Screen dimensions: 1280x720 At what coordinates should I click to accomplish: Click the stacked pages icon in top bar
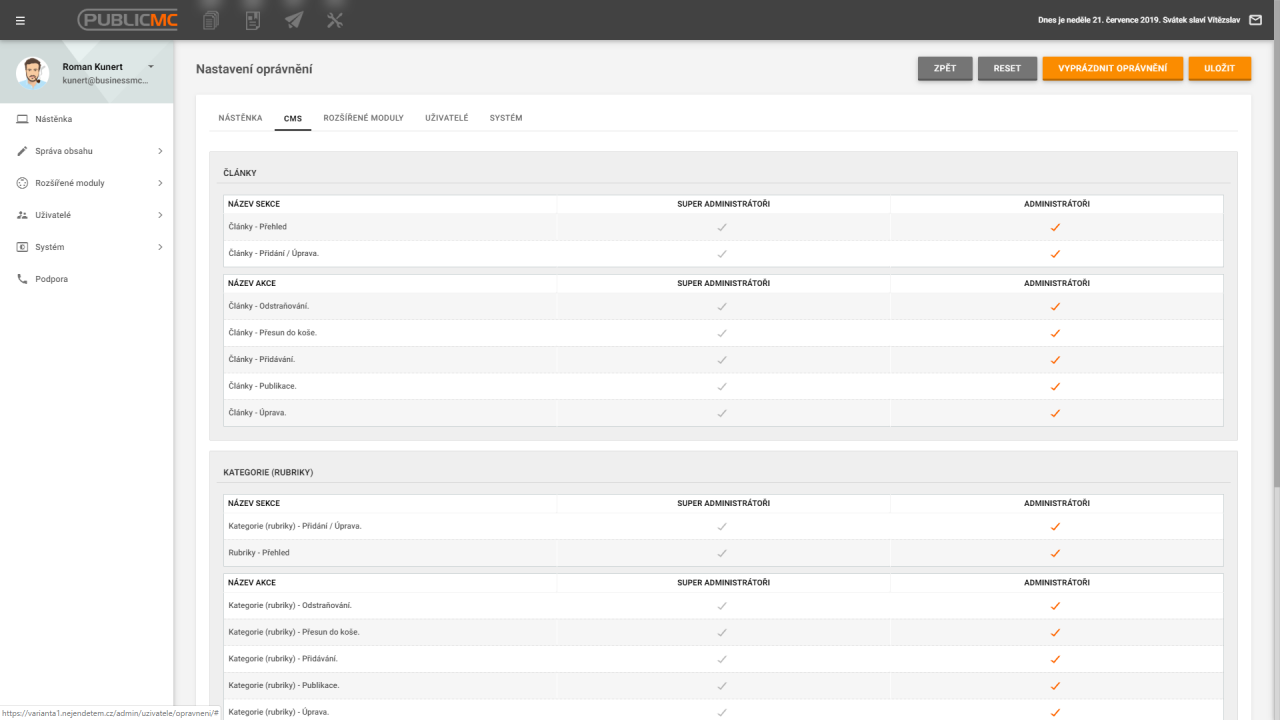click(x=211, y=20)
